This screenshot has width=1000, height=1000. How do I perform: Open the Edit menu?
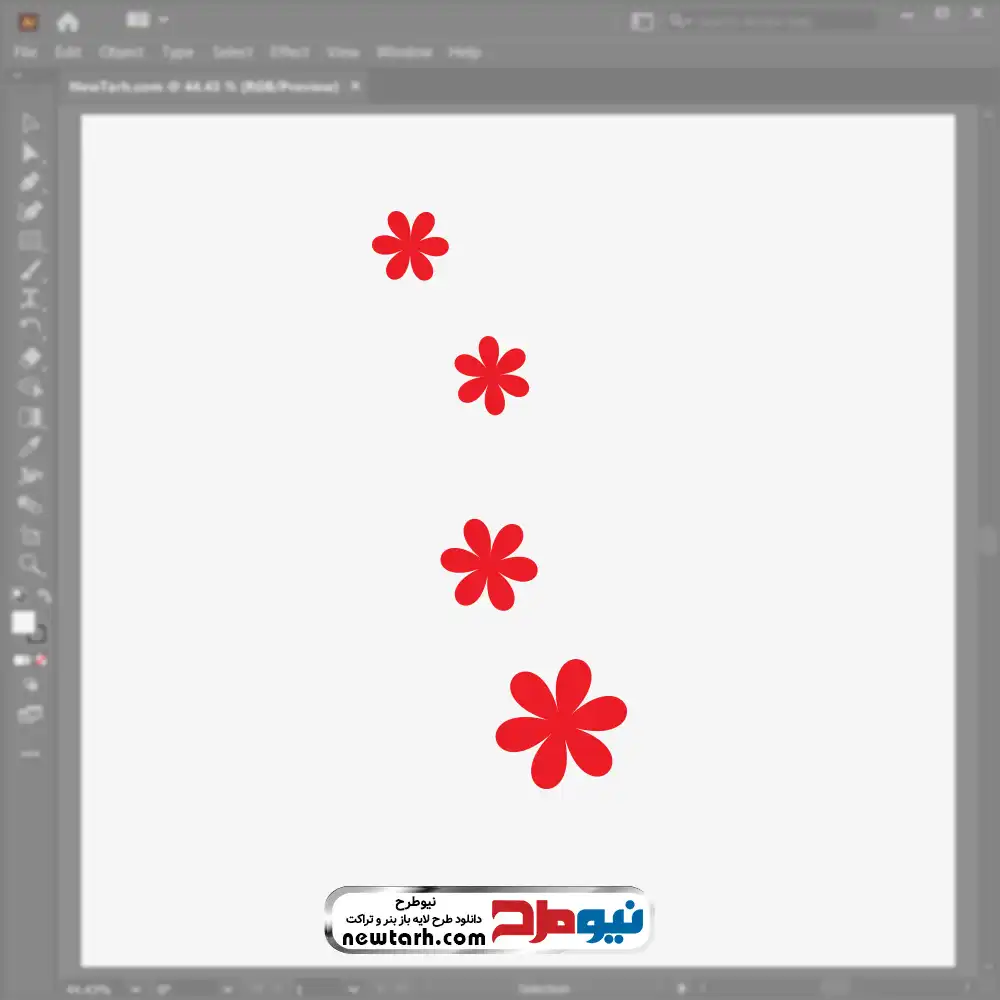point(68,52)
